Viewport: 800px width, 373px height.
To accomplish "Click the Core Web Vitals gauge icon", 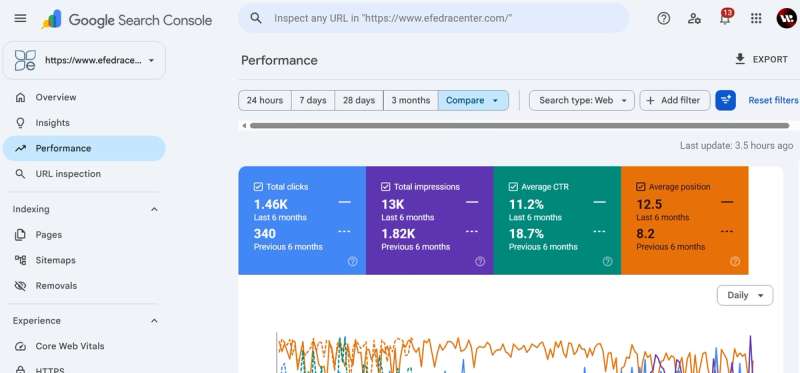I will pyautogui.click(x=20, y=346).
